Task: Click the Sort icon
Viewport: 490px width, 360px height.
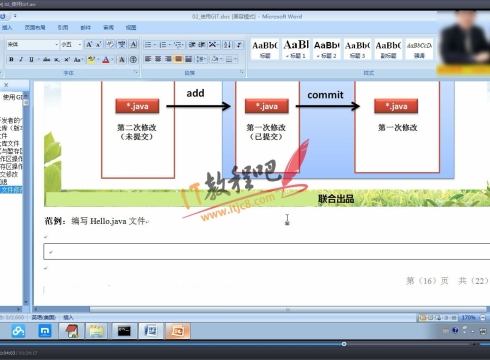Action: click(x=227, y=45)
